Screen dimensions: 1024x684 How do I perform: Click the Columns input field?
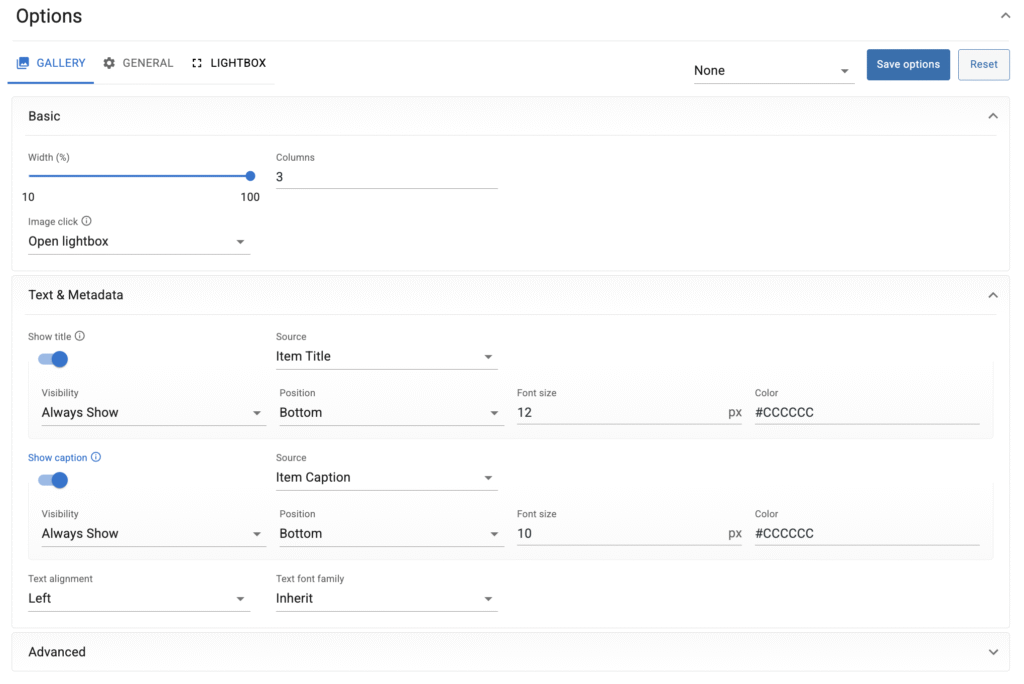386,177
